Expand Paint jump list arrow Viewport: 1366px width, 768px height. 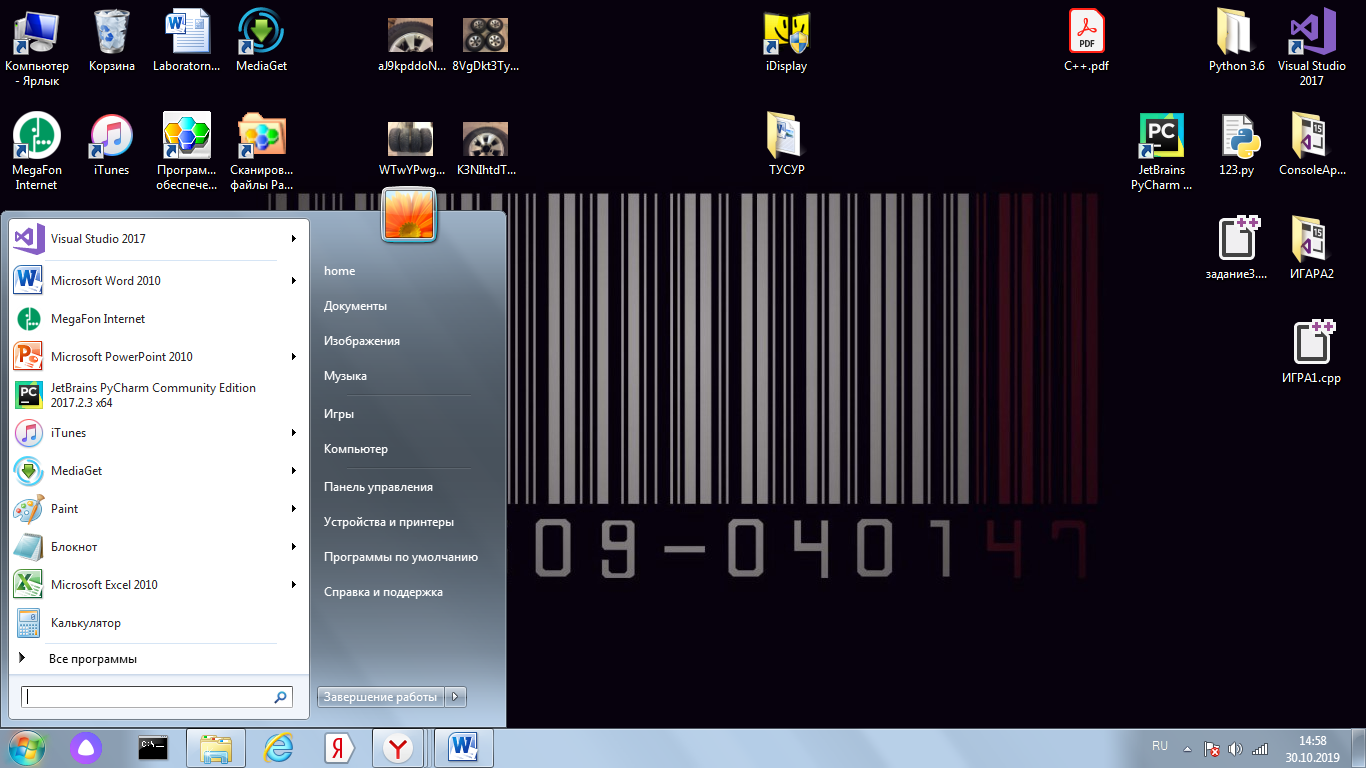click(294, 509)
